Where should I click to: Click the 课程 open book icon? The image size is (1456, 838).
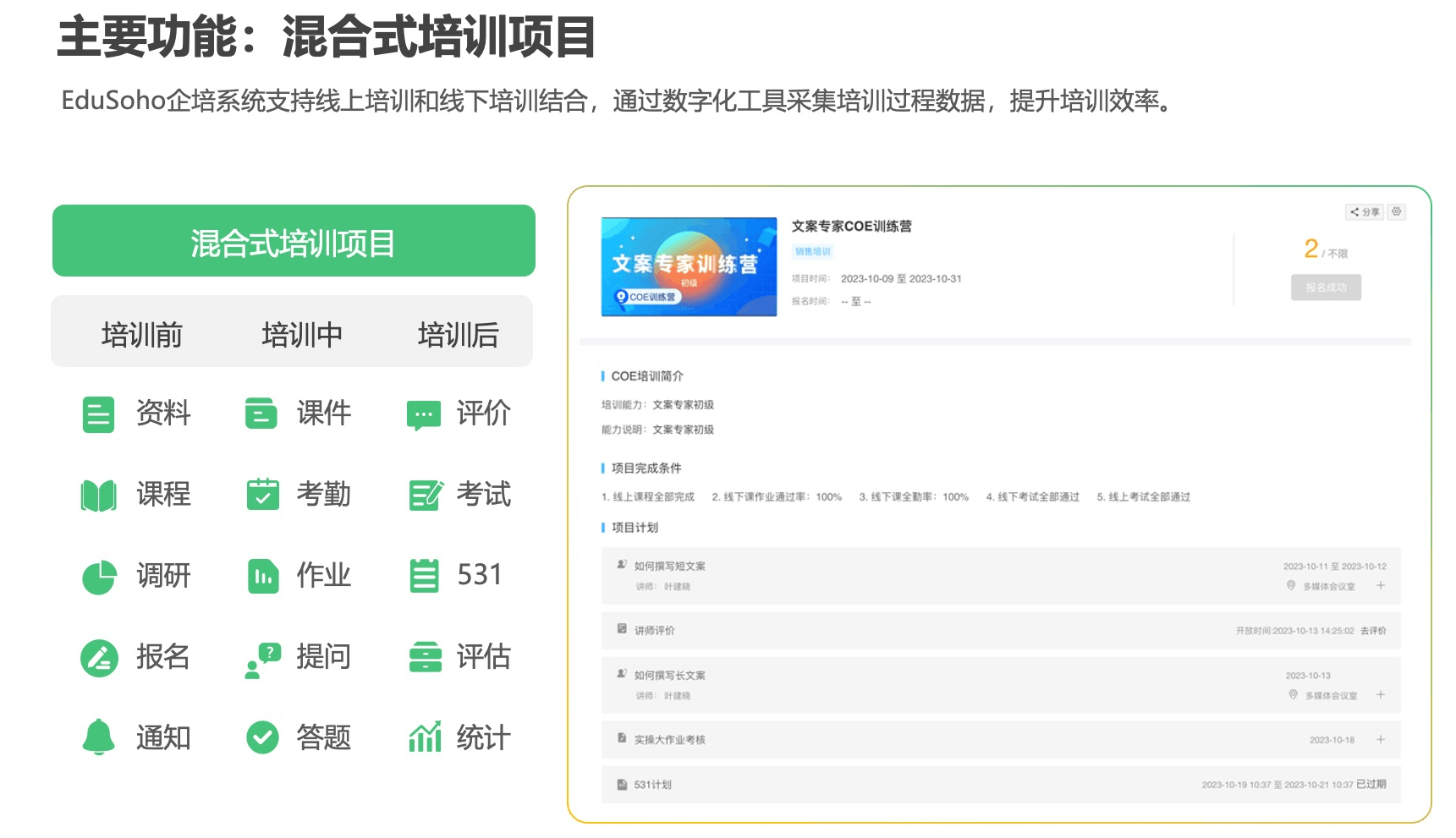point(98,496)
